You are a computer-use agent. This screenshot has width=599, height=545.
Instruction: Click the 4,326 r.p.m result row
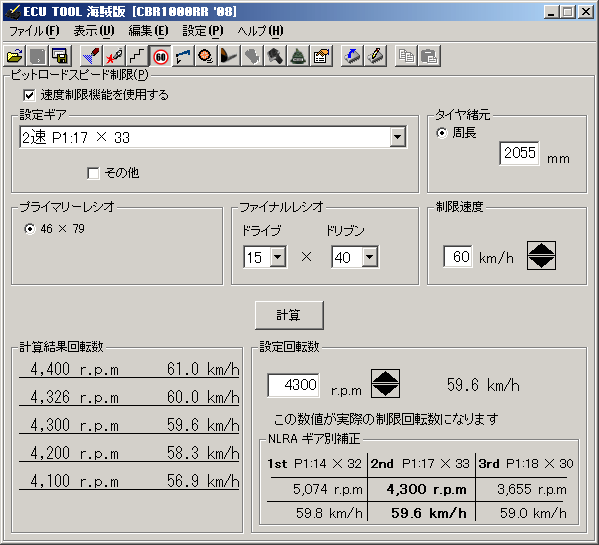click(129, 397)
